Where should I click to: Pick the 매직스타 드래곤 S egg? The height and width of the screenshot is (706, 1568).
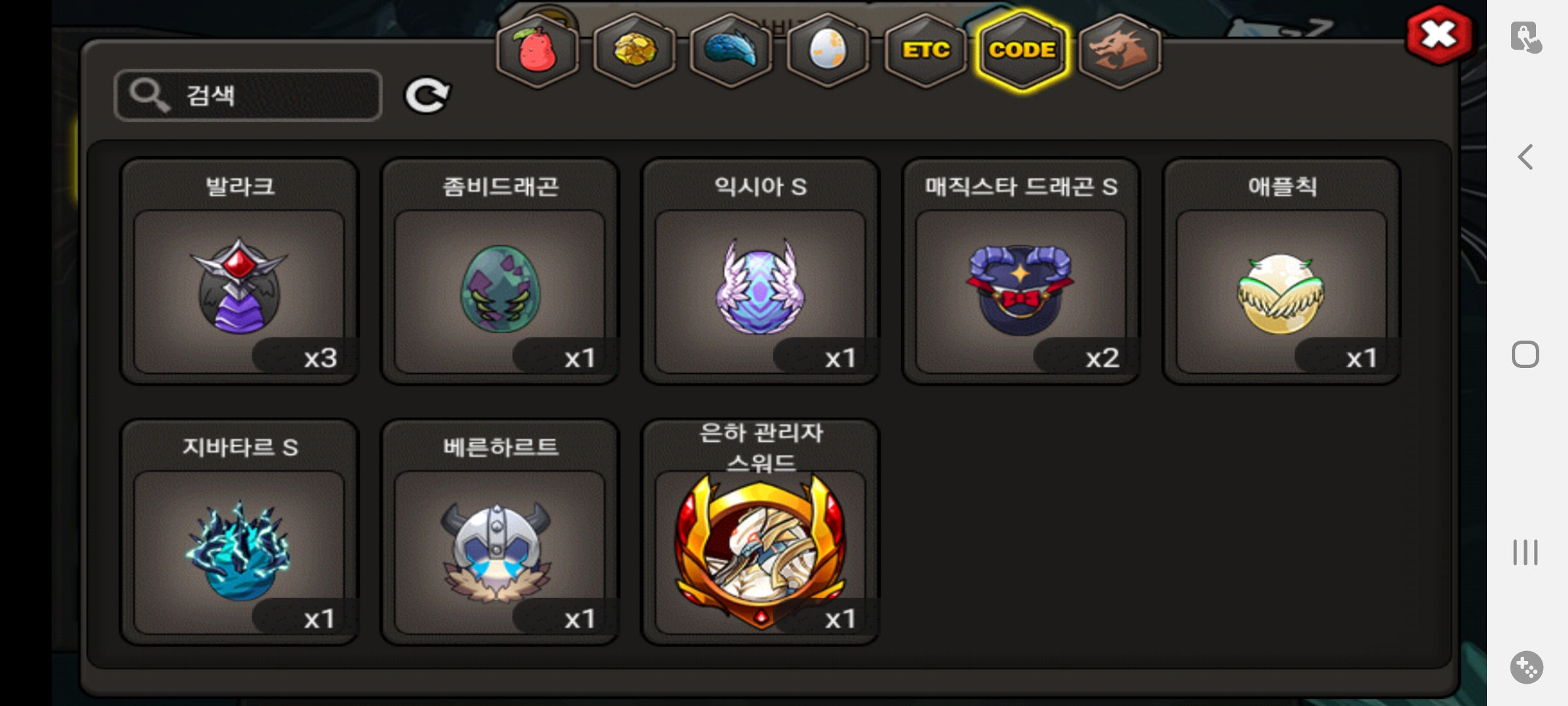tap(1021, 271)
